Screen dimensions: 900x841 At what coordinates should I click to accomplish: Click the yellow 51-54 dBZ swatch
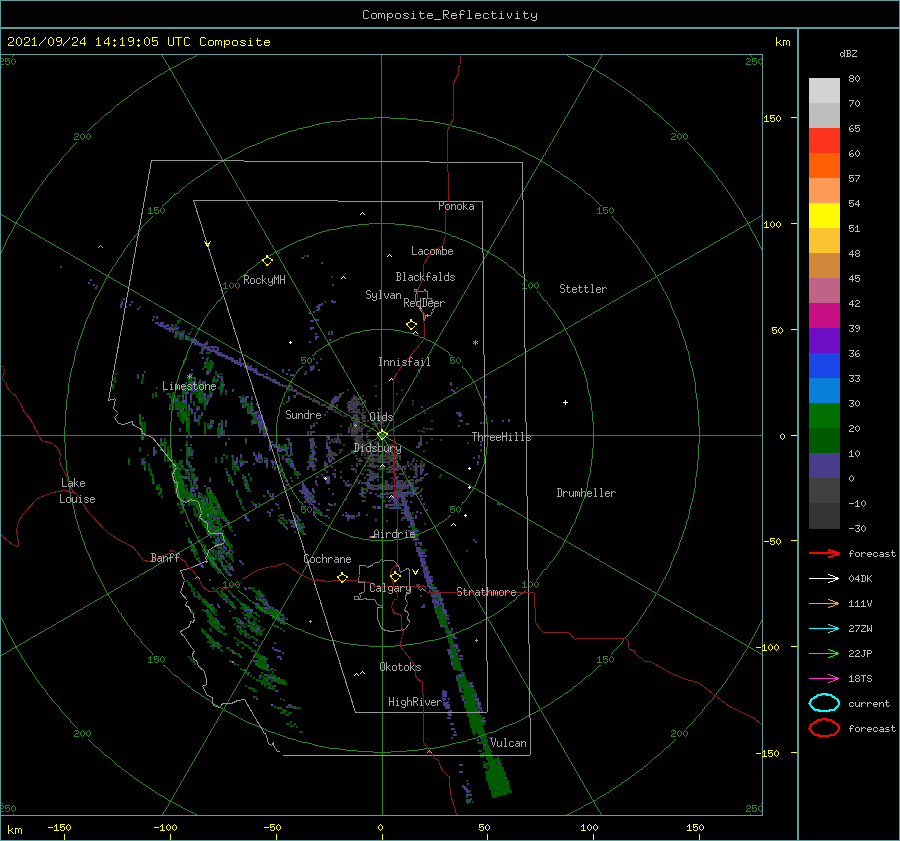(x=824, y=216)
